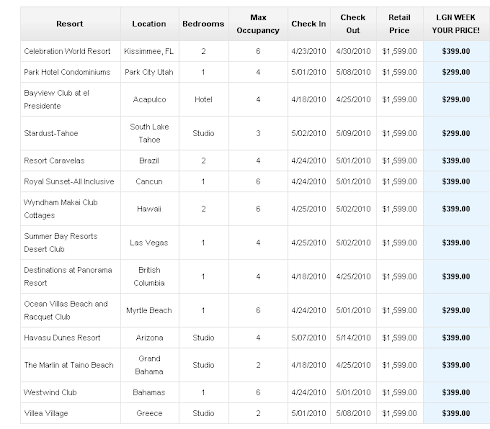Click check-in 4/23/2010 for Celebration World
Image resolution: width=490 pixels, height=429 pixels.
tap(309, 51)
